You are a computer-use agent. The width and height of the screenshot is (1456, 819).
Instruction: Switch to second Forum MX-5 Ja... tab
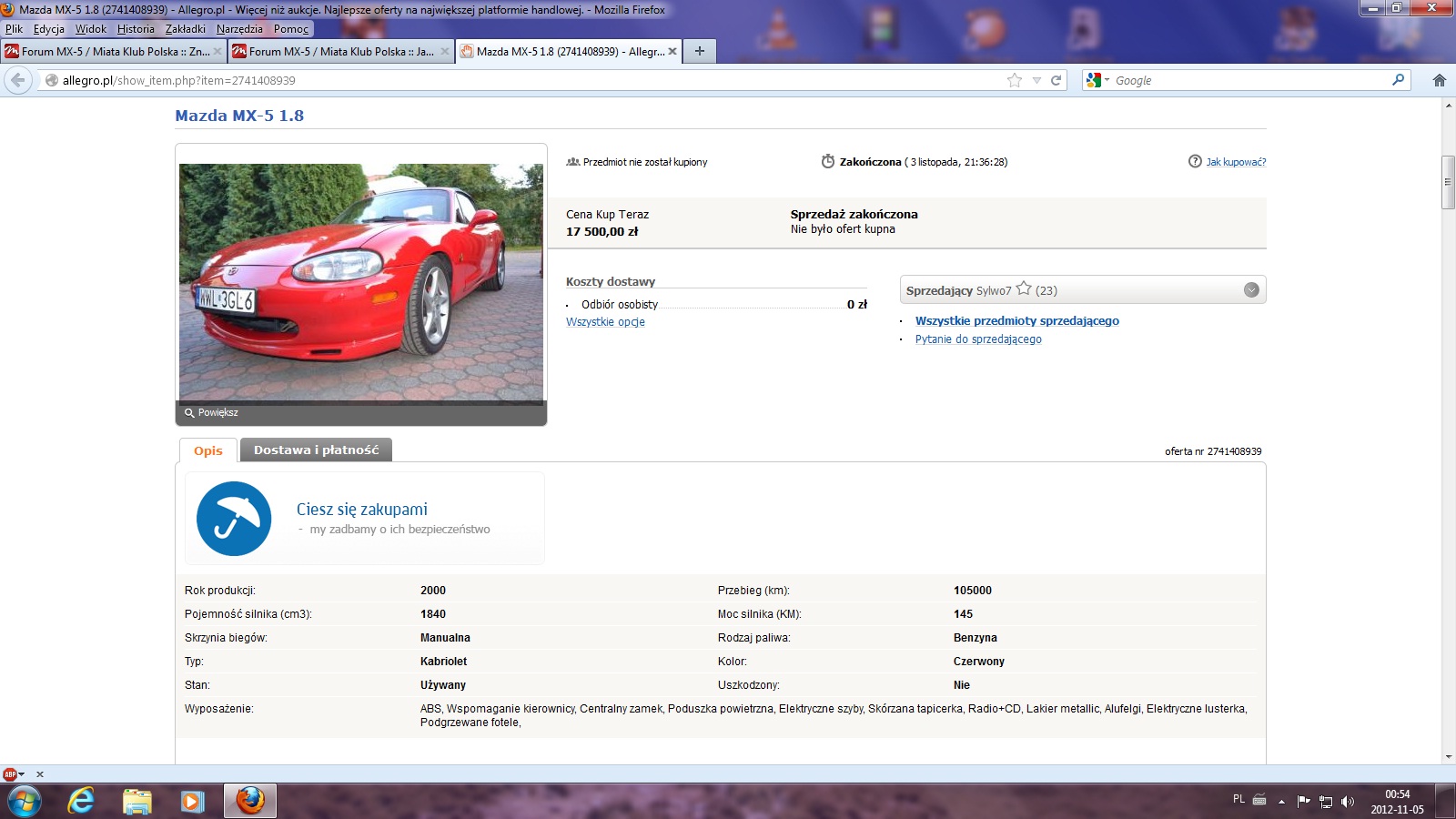(x=341, y=52)
